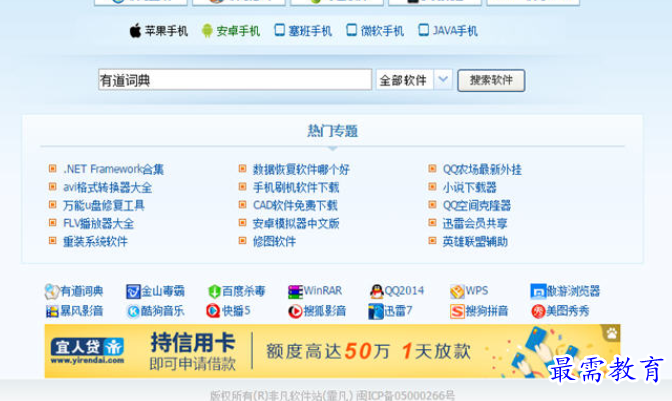
Task: Open the 修图软件 link
Action: pos(274,241)
